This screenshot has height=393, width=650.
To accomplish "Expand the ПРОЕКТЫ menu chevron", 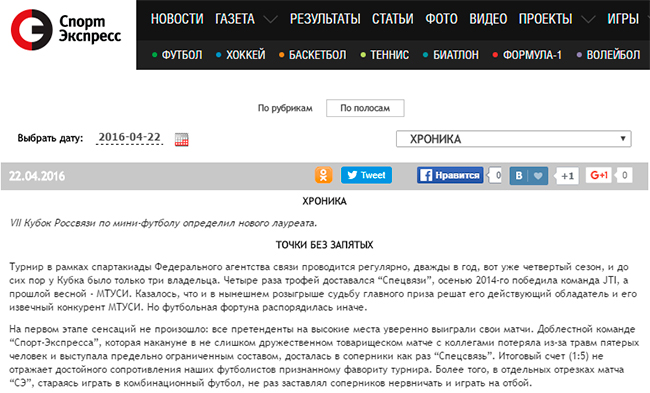I will pos(588,19).
